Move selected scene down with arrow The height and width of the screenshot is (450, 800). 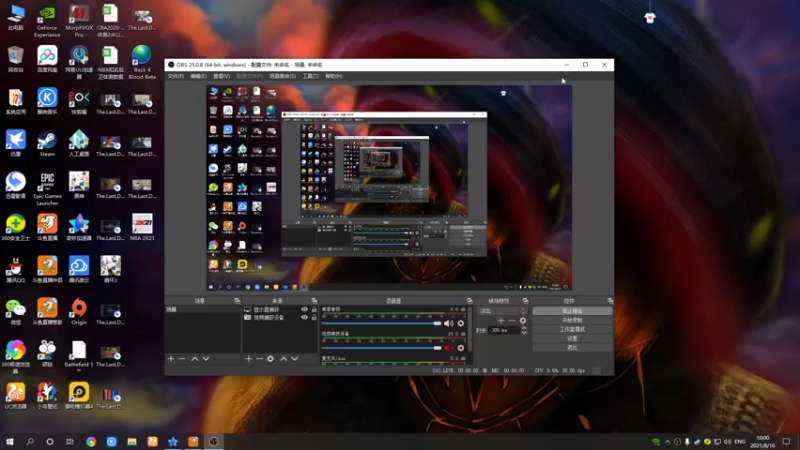tap(206, 359)
